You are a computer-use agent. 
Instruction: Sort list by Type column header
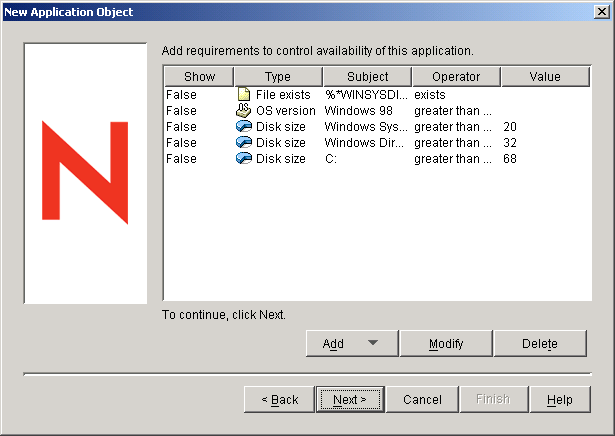pyautogui.click(x=277, y=77)
